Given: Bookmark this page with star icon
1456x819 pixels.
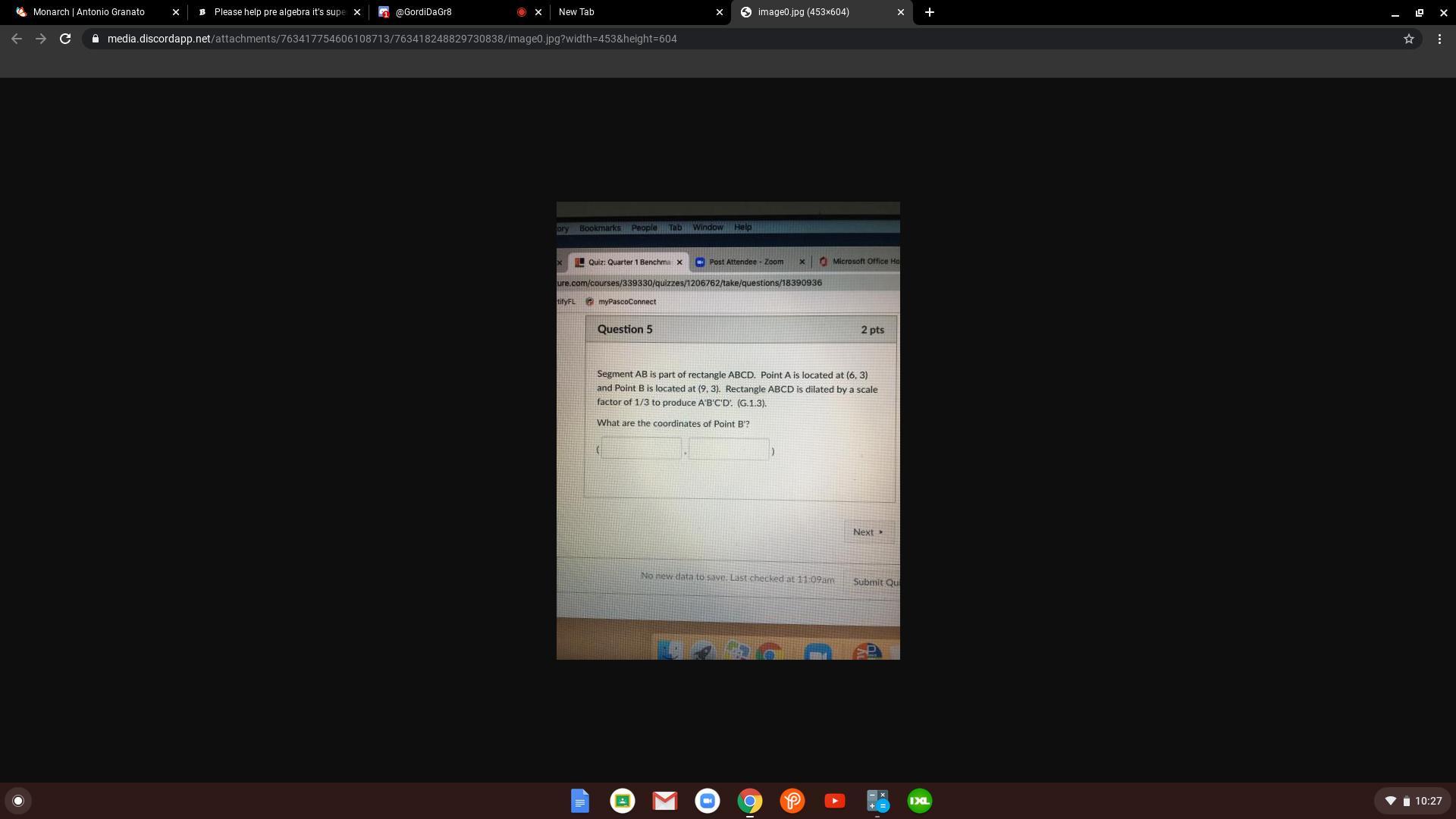Looking at the screenshot, I should coord(1409,39).
